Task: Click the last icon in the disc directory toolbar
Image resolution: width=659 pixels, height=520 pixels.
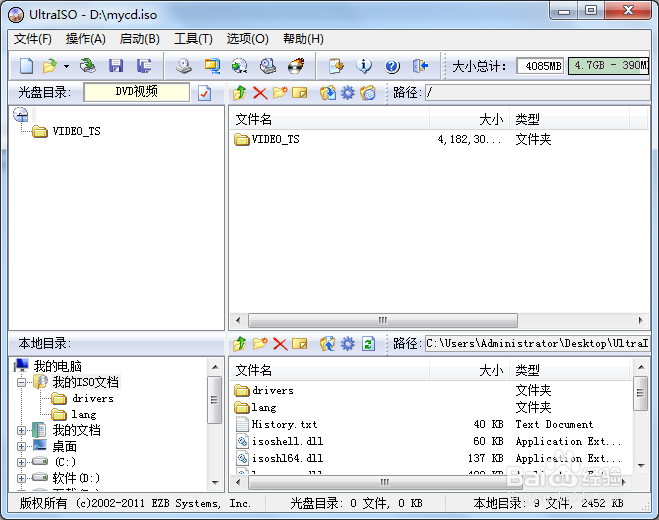Action: (368, 92)
